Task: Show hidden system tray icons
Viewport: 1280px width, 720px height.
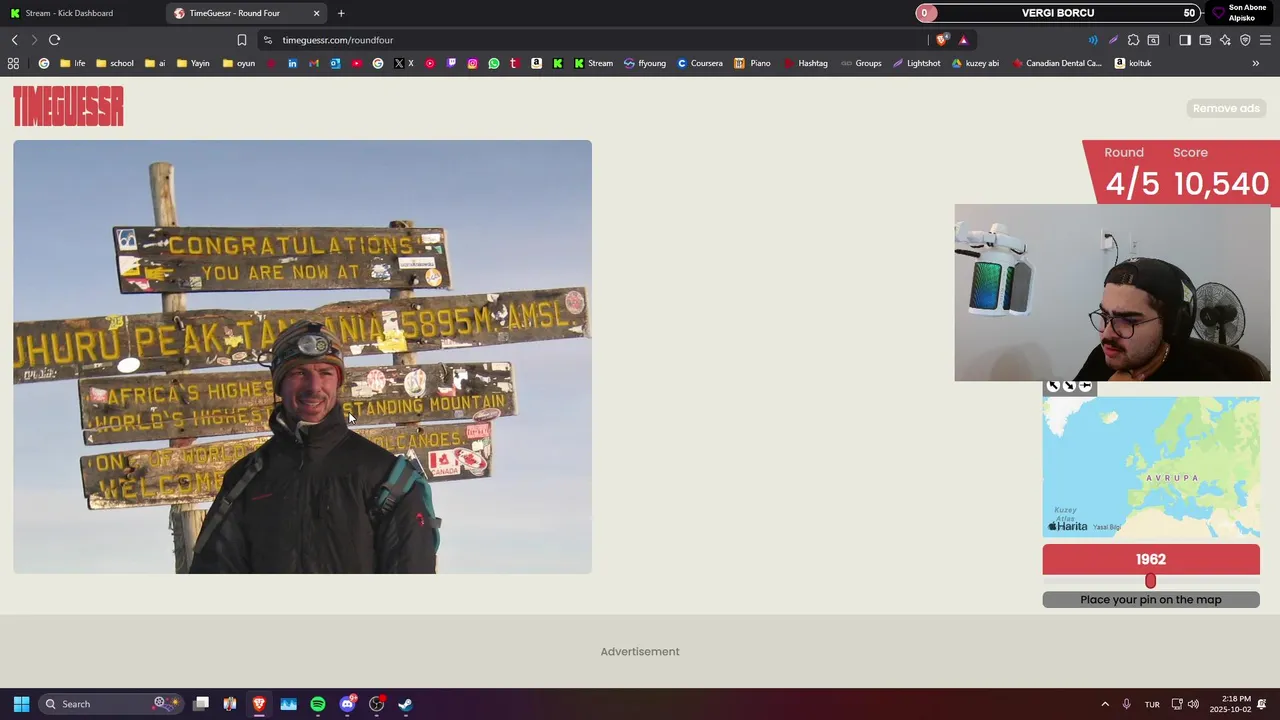Action: click(1105, 704)
